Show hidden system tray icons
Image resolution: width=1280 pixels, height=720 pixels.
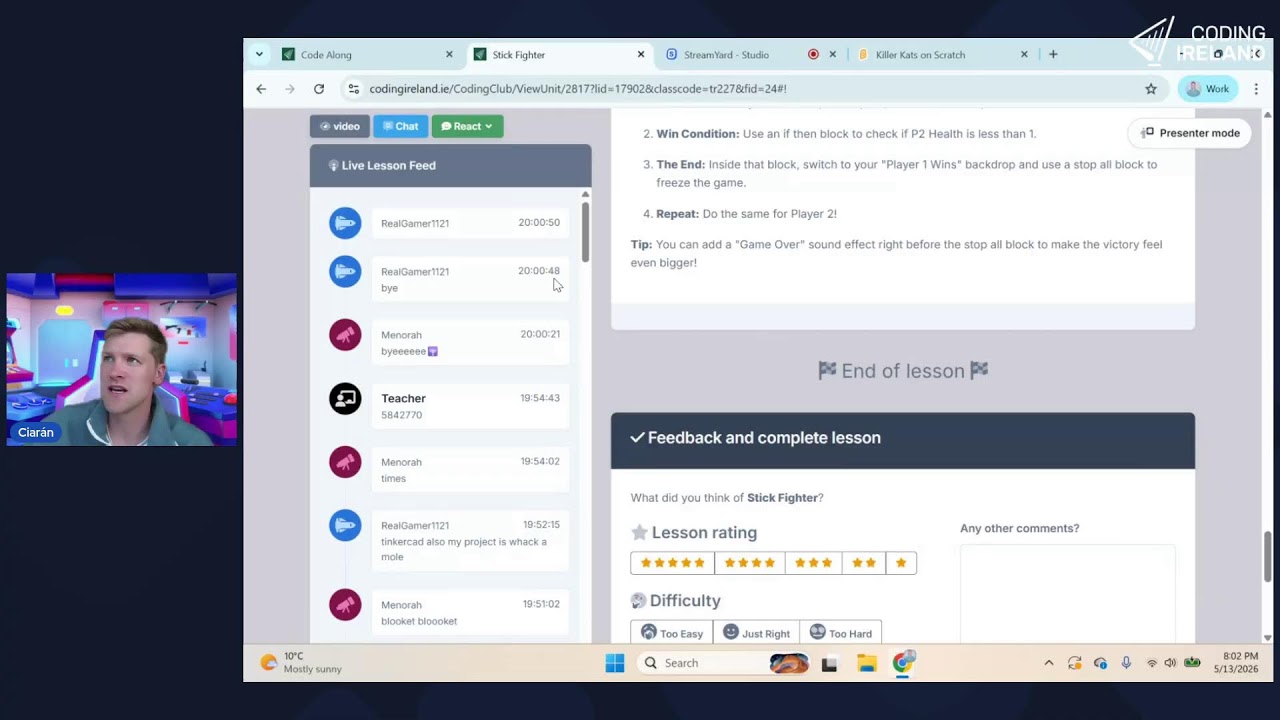(x=1048, y=663)
